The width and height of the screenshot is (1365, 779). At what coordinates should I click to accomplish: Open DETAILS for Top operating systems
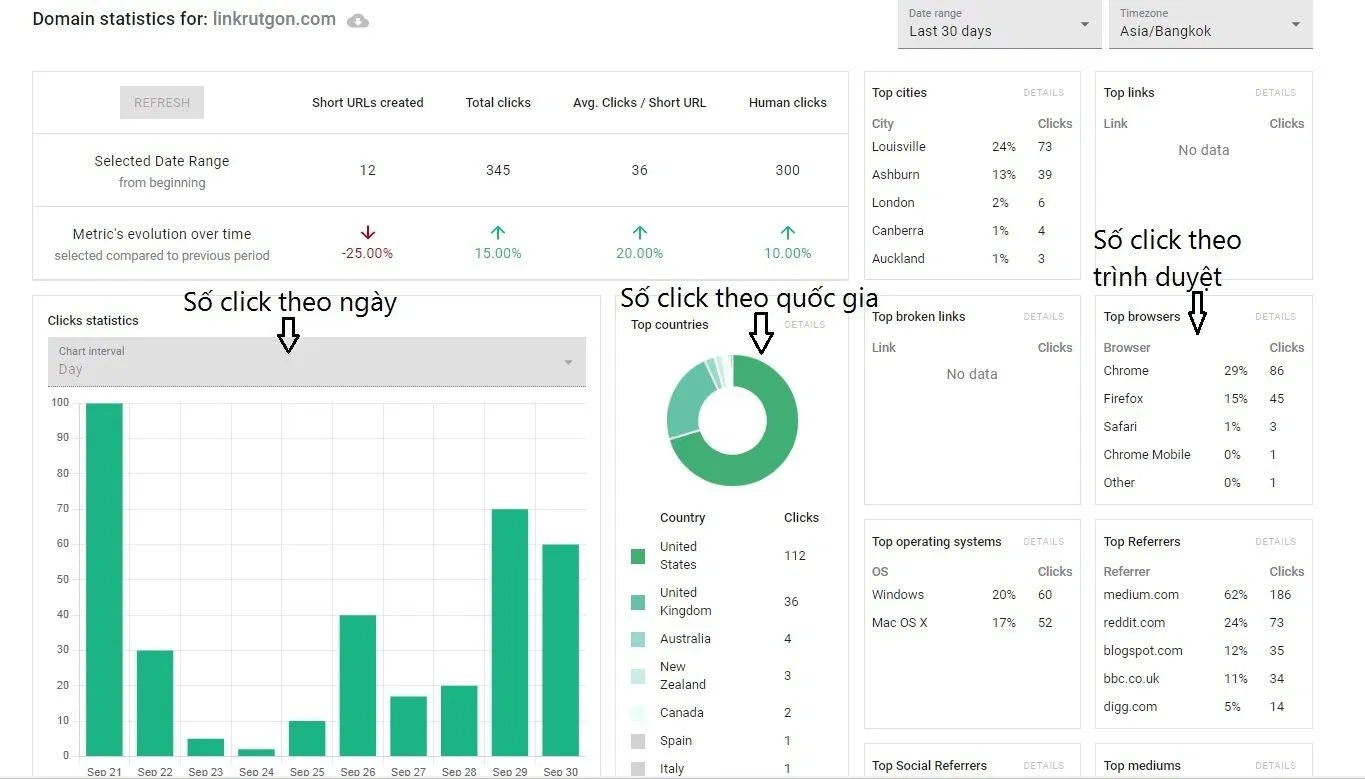(x=1043, y=542)
